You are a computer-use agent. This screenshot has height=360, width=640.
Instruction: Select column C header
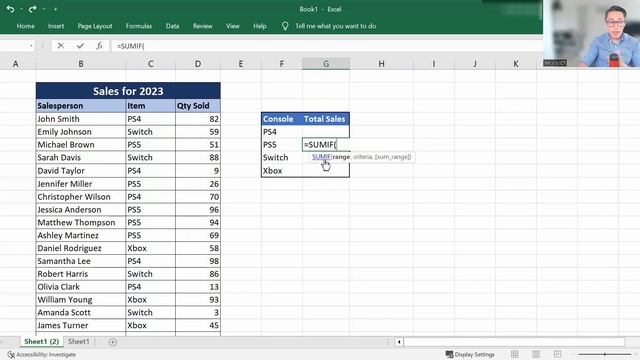[x=151, y=64]
